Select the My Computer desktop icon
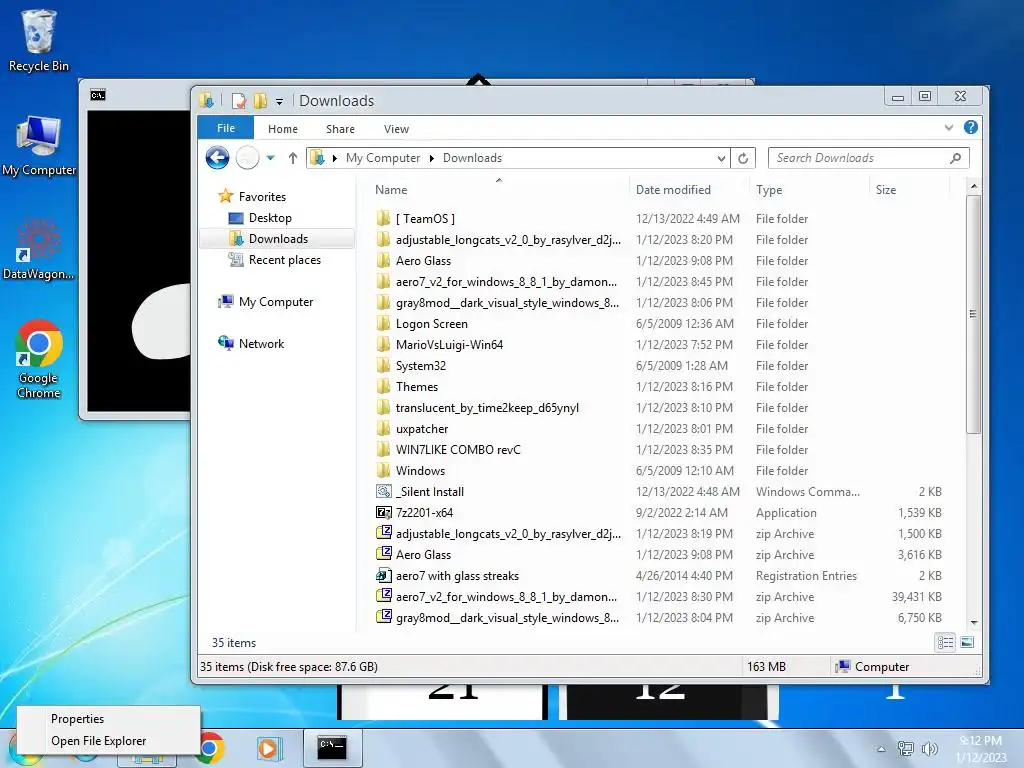Viewport: 1024px width, 768px height. pos(39,145)
